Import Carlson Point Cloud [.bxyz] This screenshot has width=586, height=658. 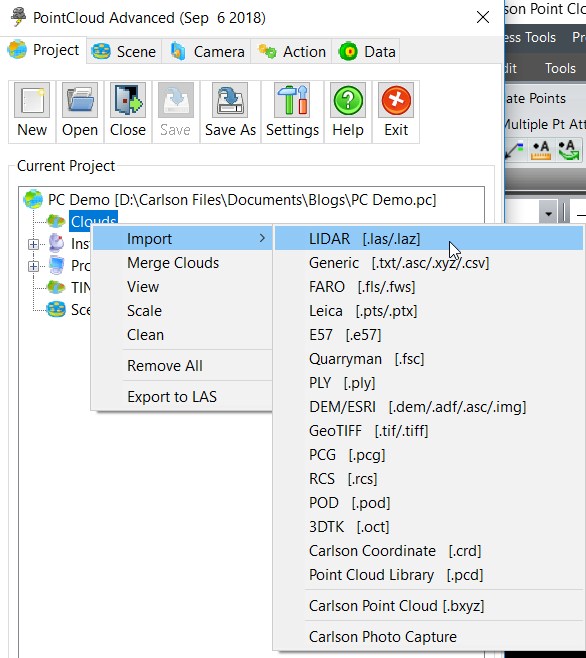(429, 606)
